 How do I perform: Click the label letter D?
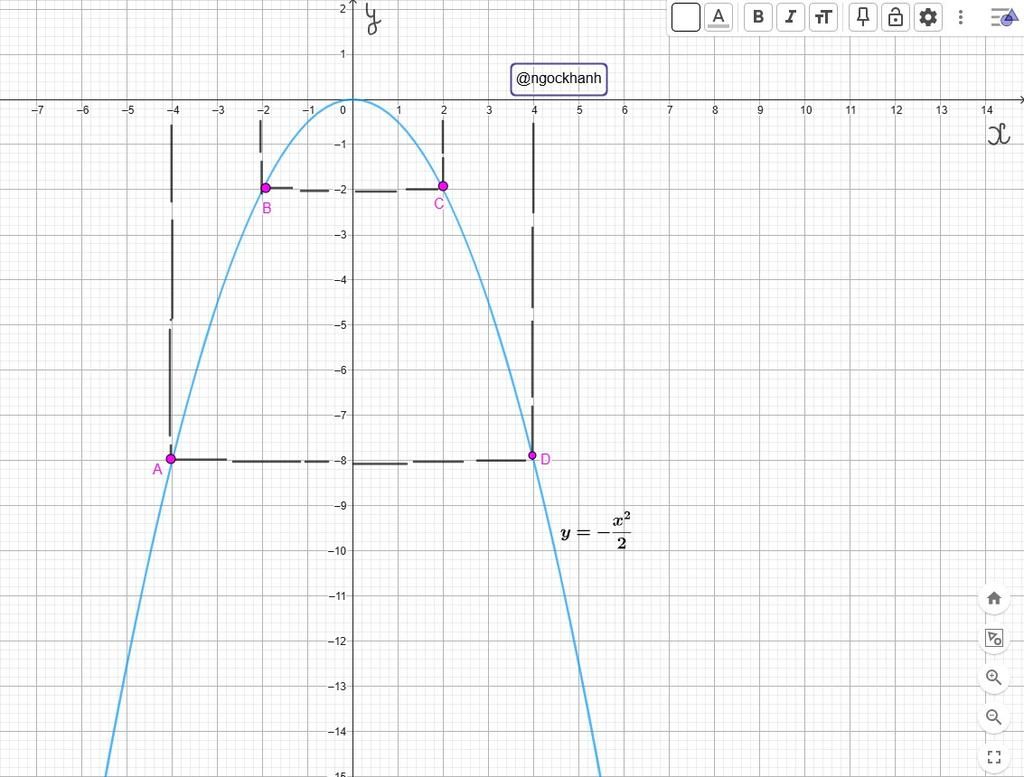click(x=545, y=460)
